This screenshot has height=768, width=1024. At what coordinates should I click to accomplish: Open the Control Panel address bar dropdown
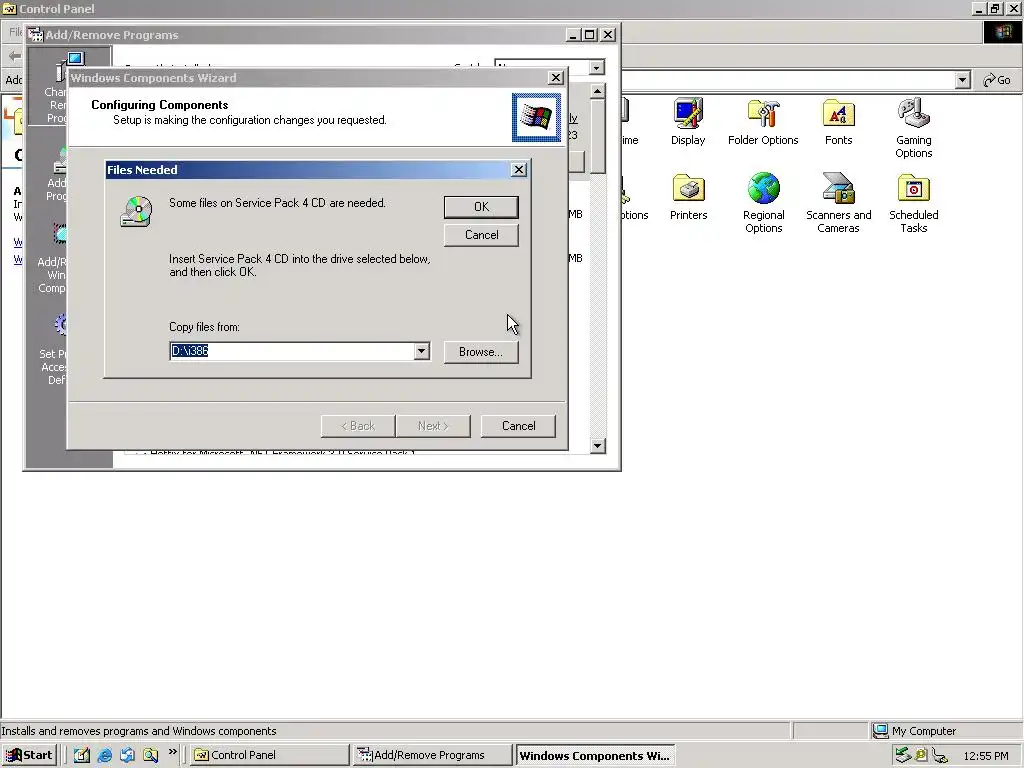[x=962, y=80]
